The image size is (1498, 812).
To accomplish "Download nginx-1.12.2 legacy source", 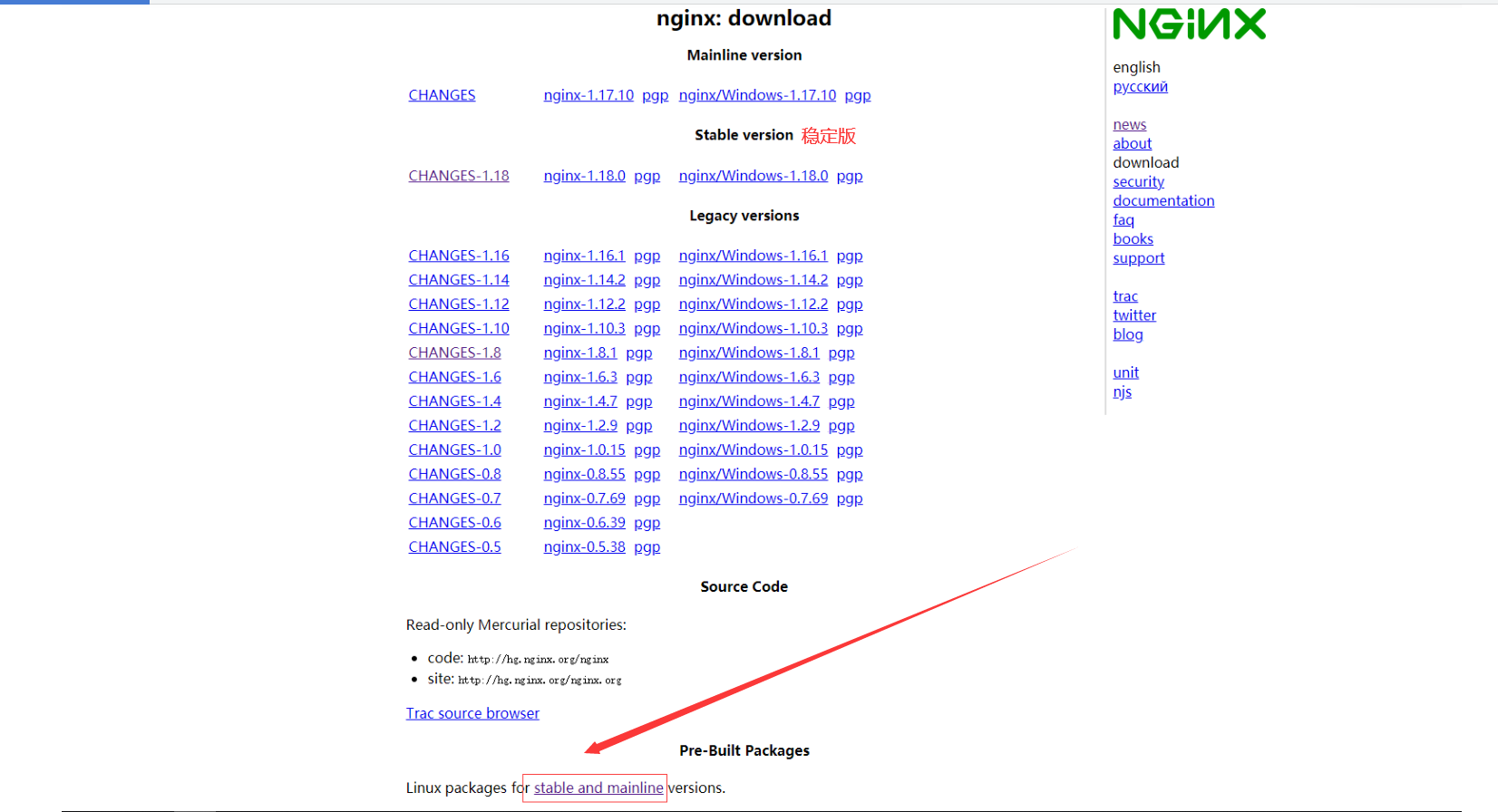I will click(585, 304).
